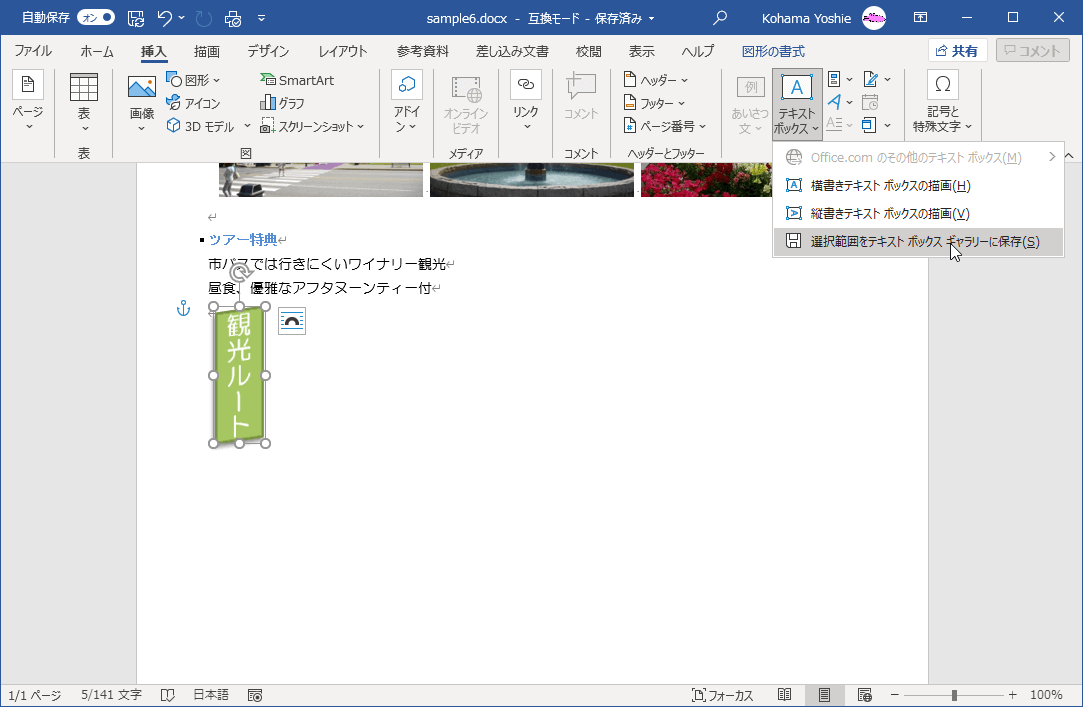Toggle the AutoSave (自動保存) switch
The height and width of the screenshot is (707, 1083).
click(x=96, y=18)
